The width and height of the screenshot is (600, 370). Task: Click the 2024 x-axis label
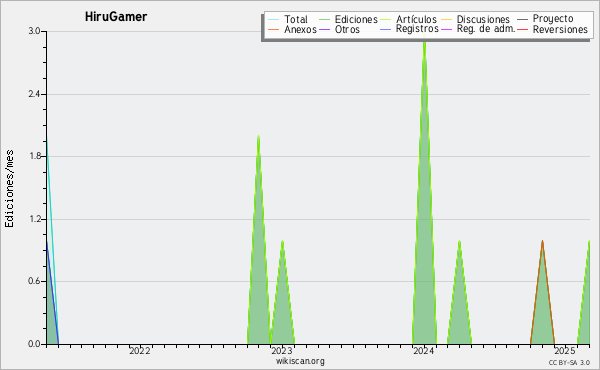pos(424,351)
